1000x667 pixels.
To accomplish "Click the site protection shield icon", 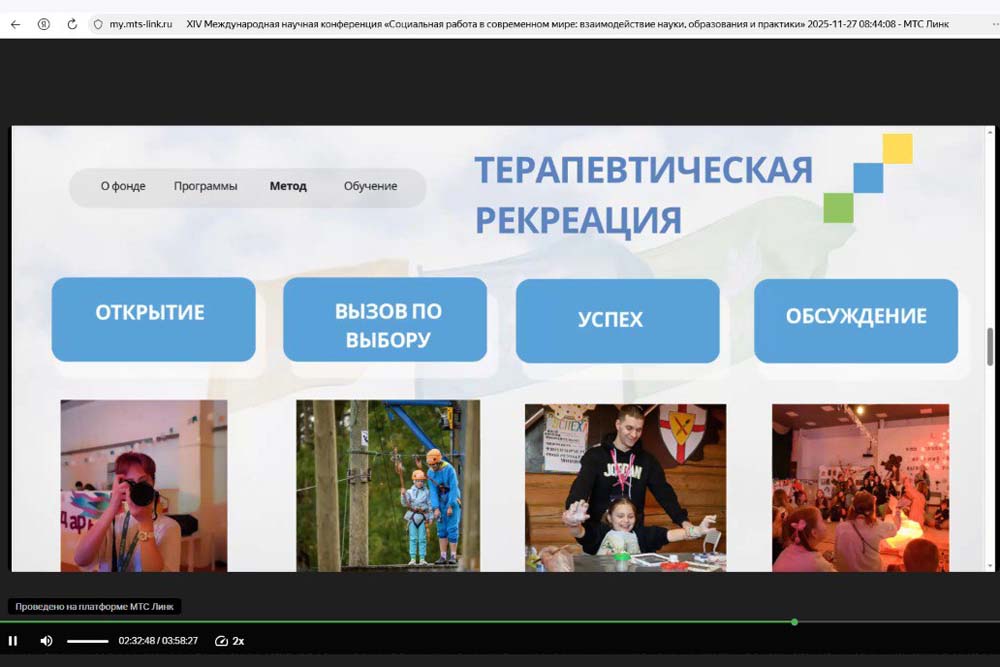I will click(x=97, y=24).
